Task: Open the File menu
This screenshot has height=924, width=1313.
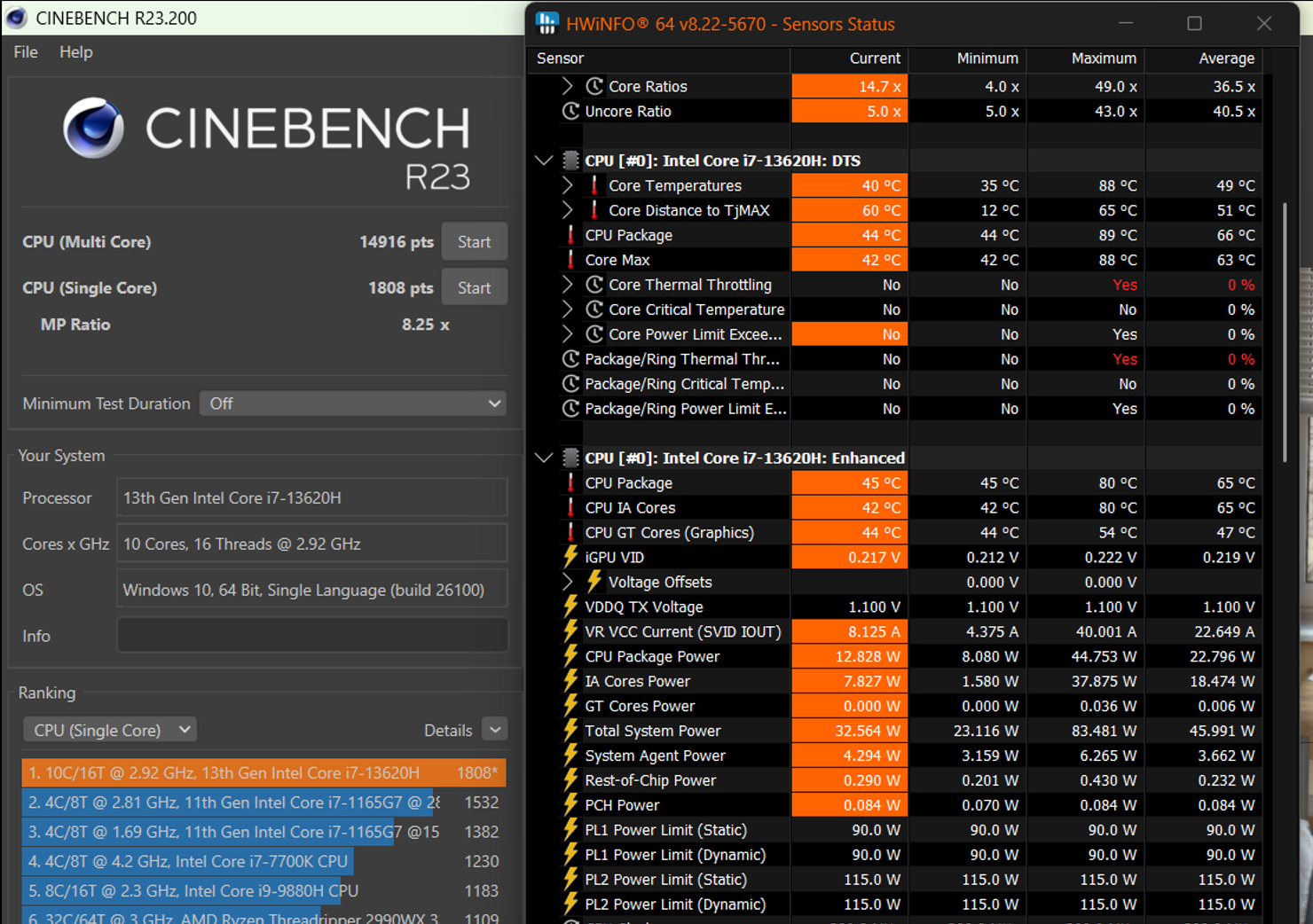Action: [x=26, y=52]
